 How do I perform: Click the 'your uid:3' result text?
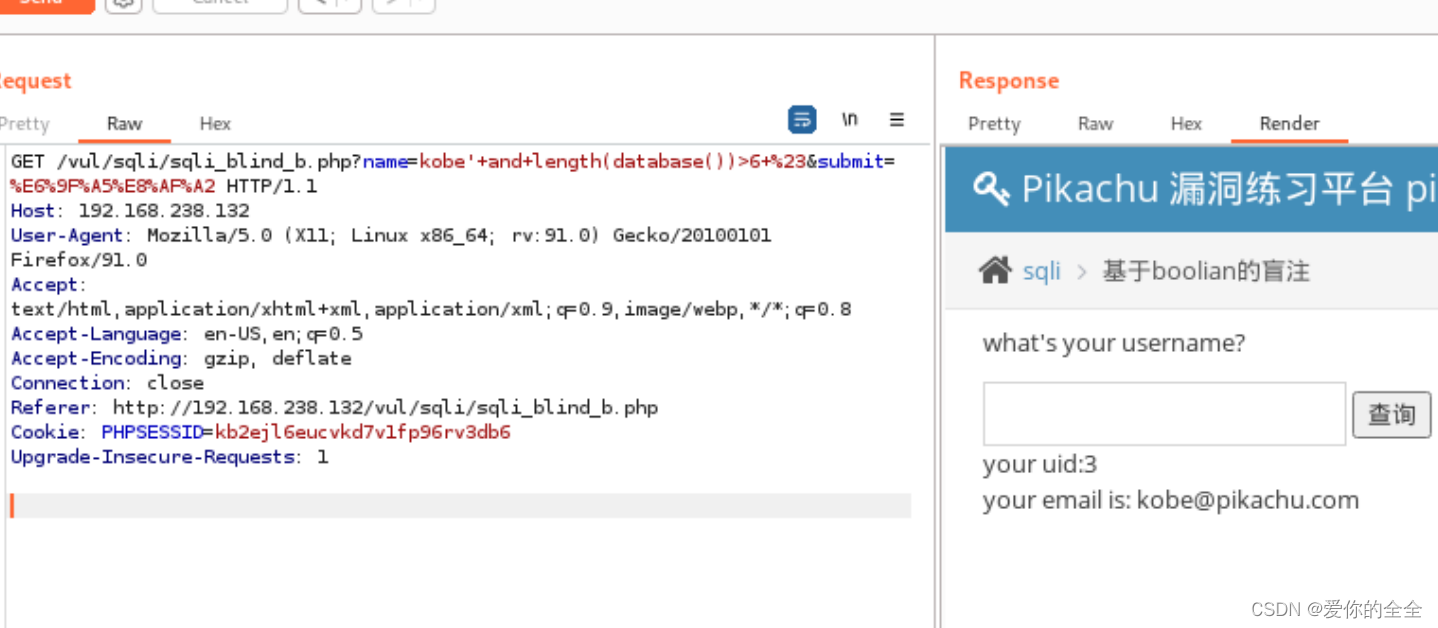coord(1040,464)
